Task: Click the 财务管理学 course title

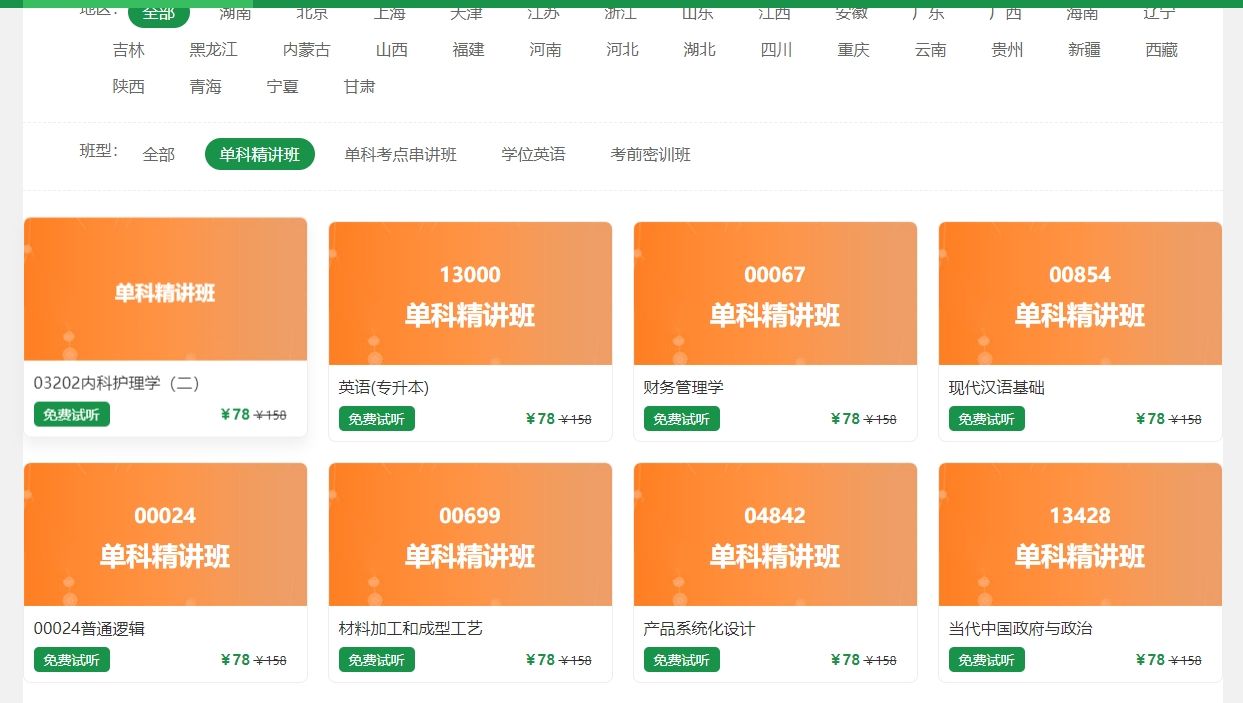Action: pos(684,387)
